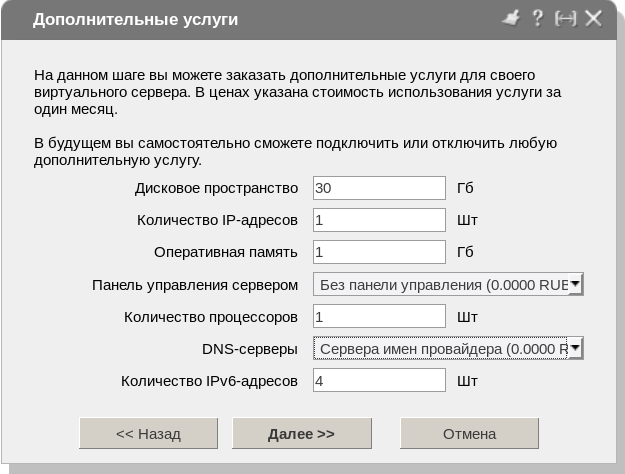The image size is (625, 474).
Task: Click the Дисковое пространство input field
Action: coord(378,188)
